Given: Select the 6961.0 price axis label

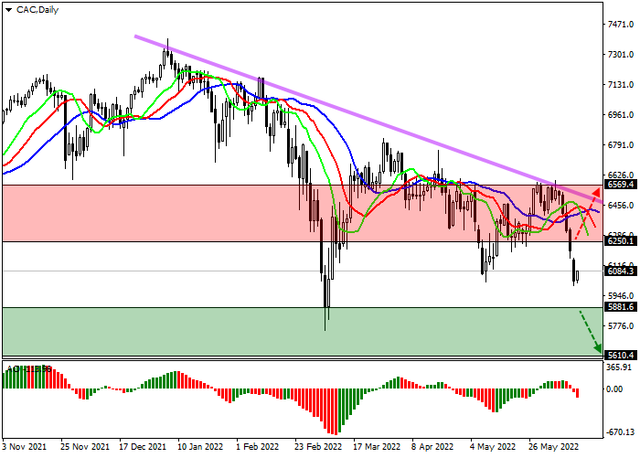Looking at the screenshot, I should pos(620,115).
